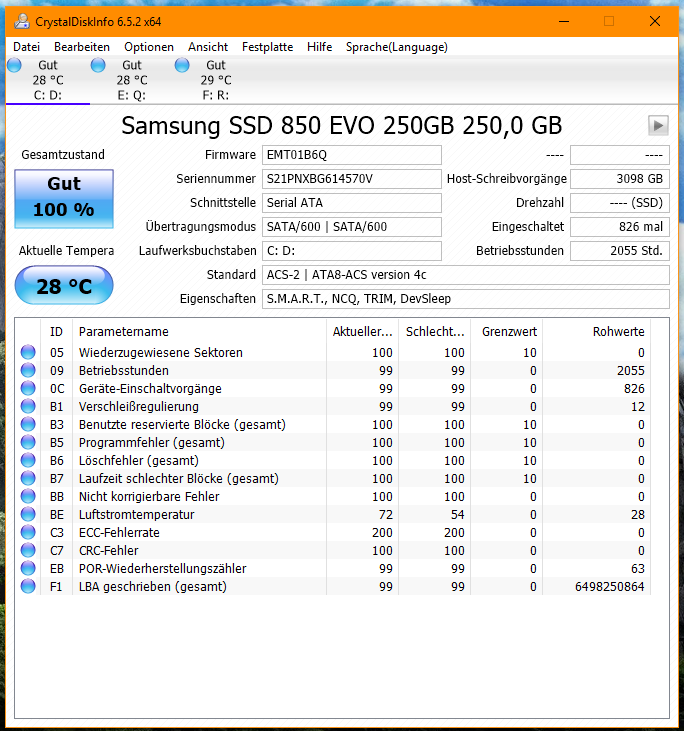Click status orb for attribute B7
The height and width of the screenshot is (731, 684).
pos(28,478)
